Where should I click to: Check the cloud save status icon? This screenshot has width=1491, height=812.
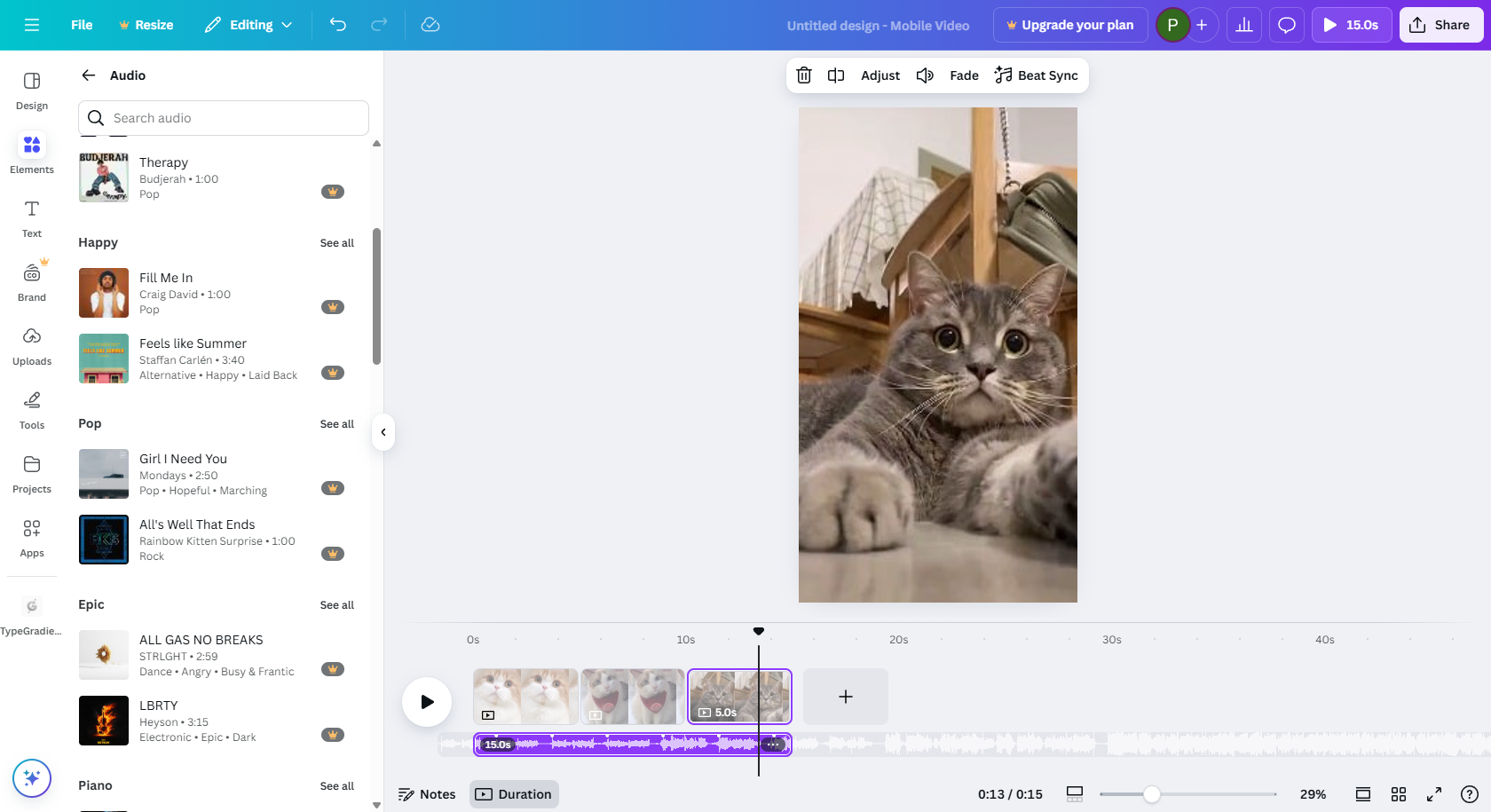[x=430, y=25]
